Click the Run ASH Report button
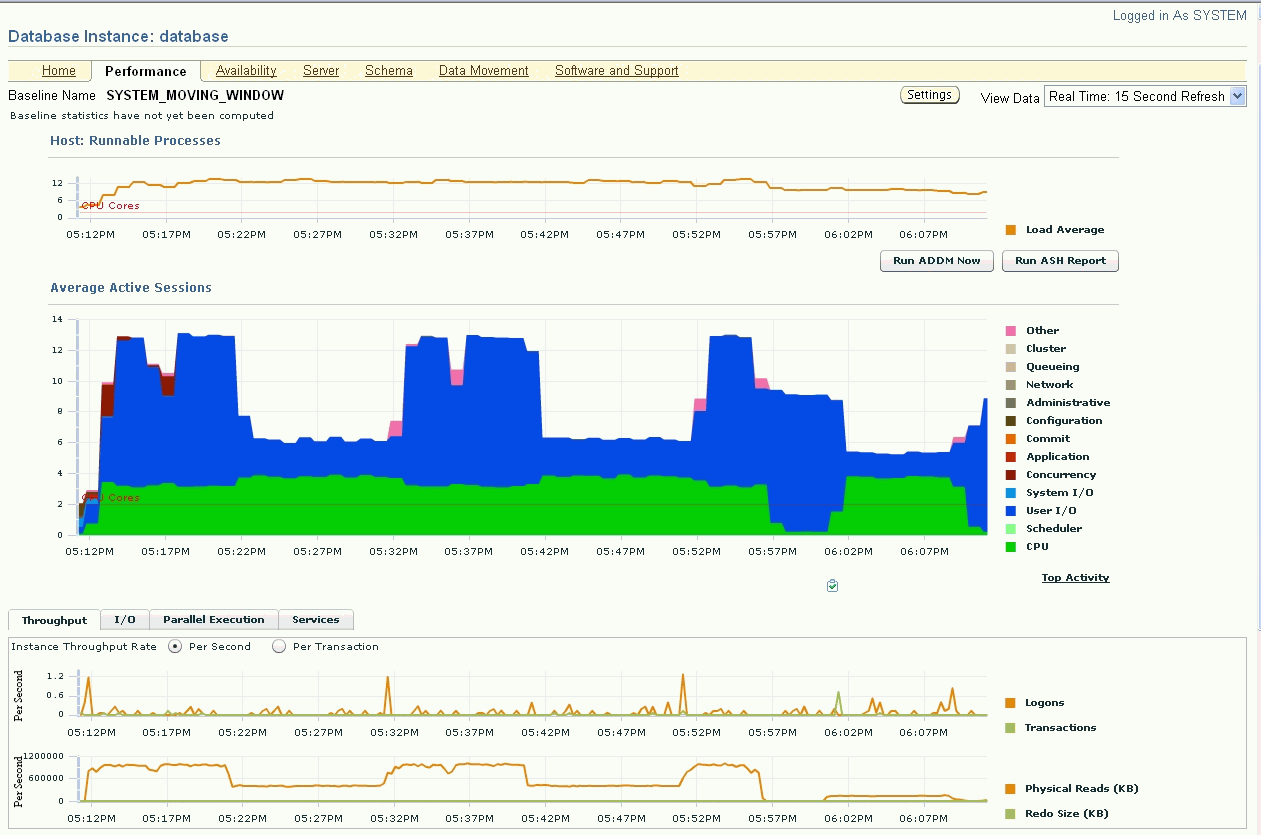The width and height of the screenshot is (1261, 835). click(1060, 260)
